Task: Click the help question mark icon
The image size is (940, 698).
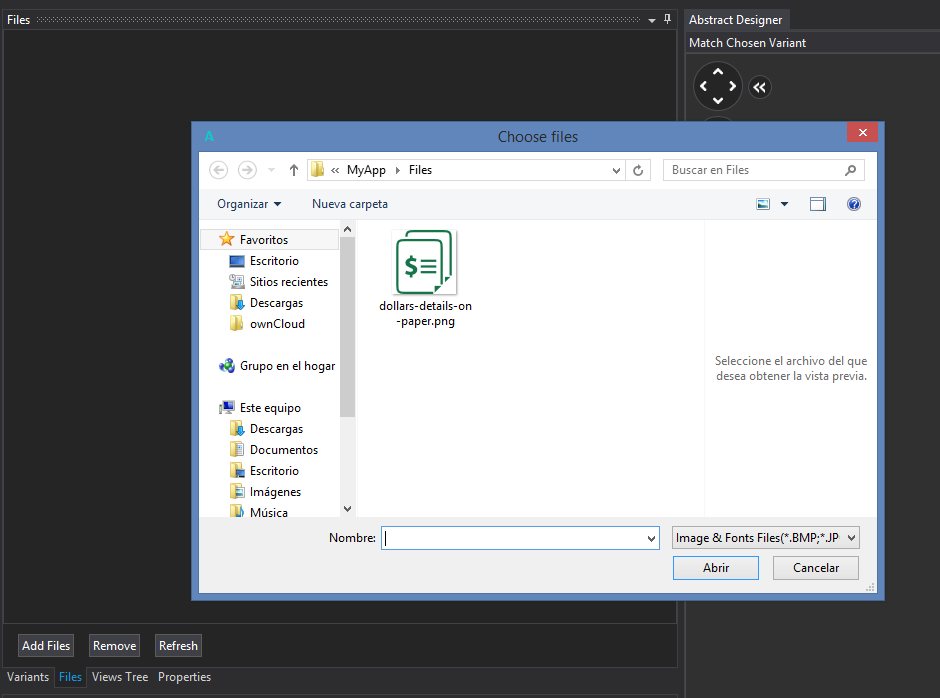Action: pyautogui.click(x=853, y=204)
